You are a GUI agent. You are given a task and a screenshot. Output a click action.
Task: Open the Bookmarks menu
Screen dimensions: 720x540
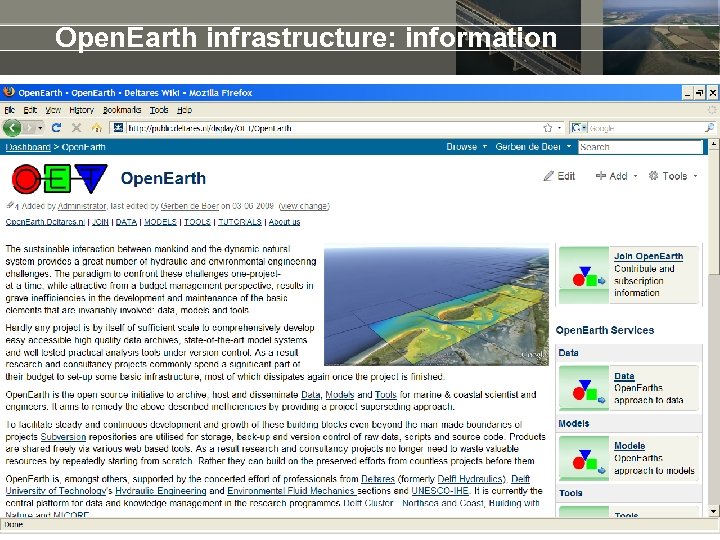tap(122, 110)
